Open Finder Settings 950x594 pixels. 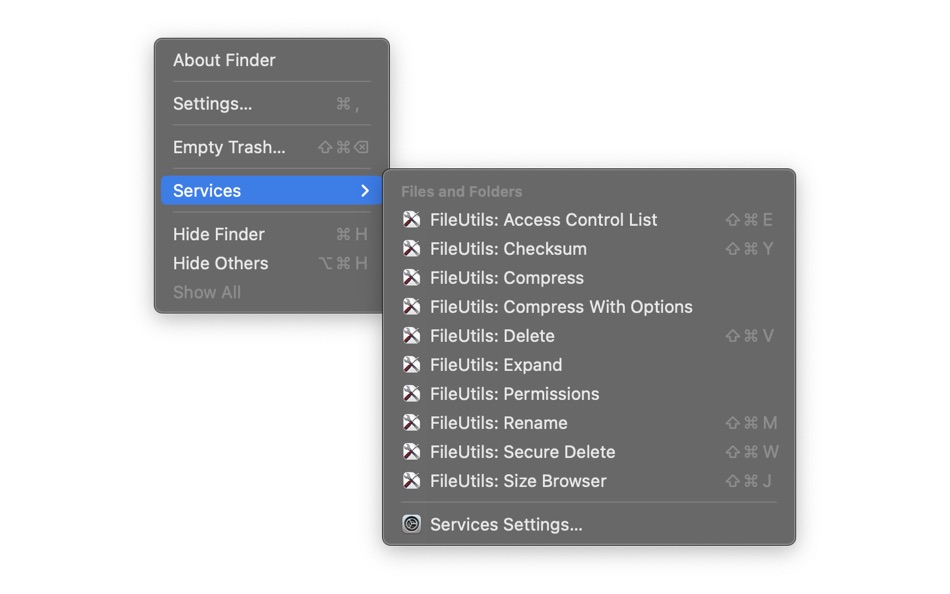(213, 103)
